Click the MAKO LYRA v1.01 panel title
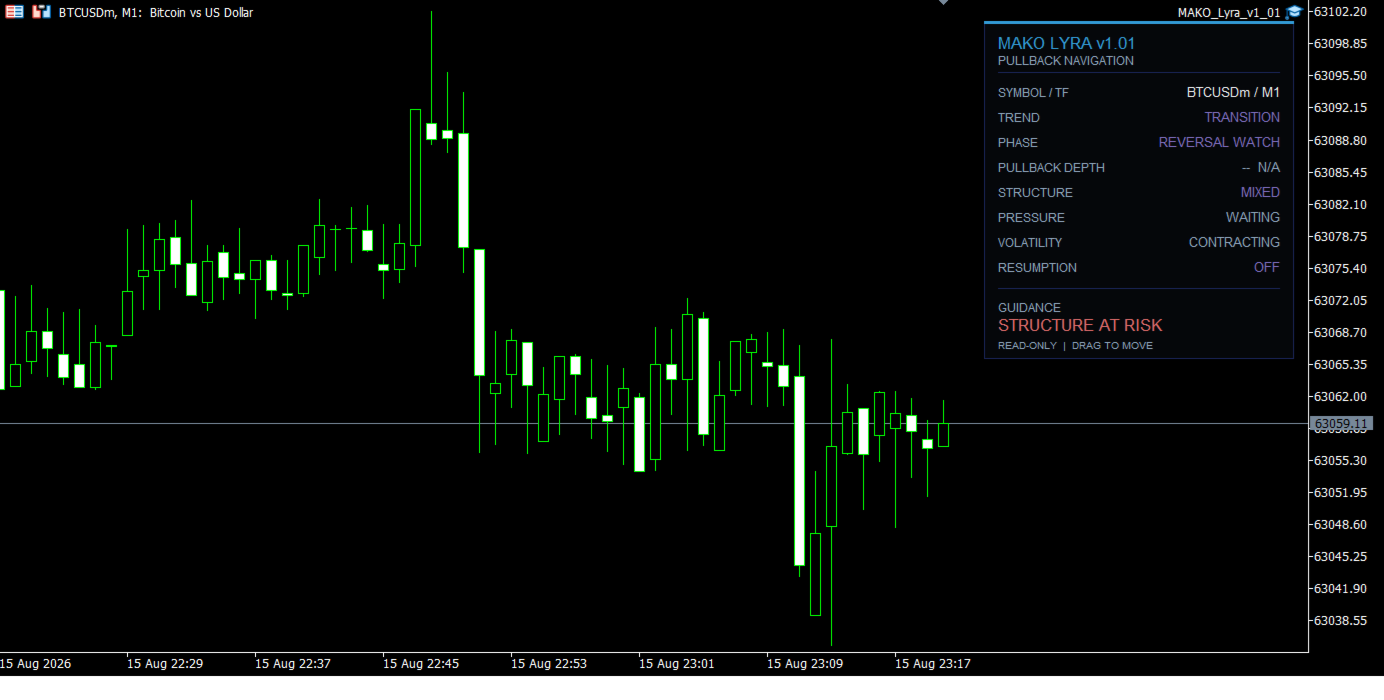 click(x=1066, y=43)
